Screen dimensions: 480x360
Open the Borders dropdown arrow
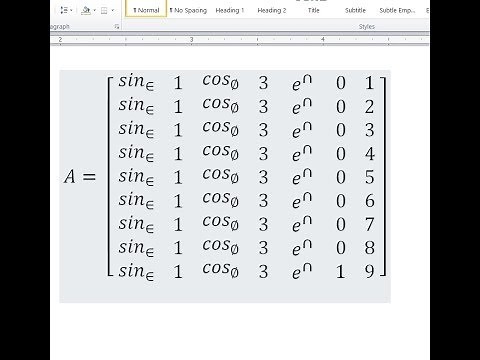tap(112, 10)
